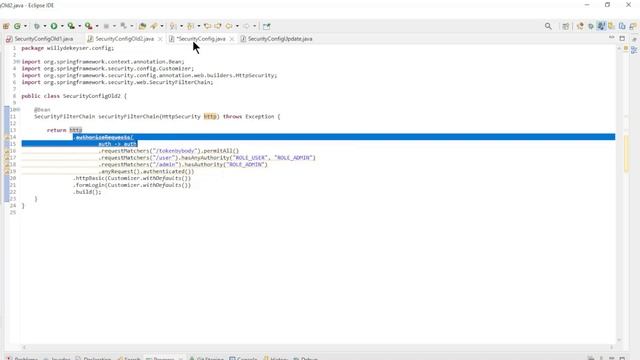Click the Coverage run icon

[x=71, y=26]
